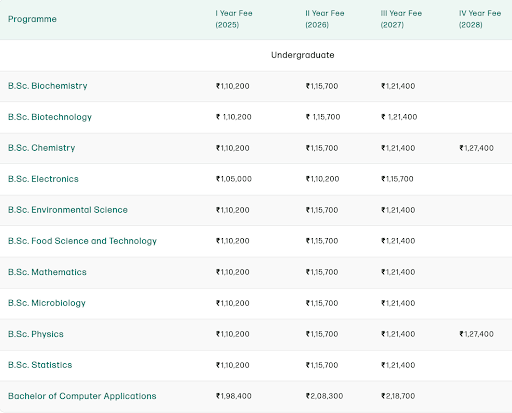
Task: Select Microbiology I Year fee ₹1,10,200
Action: click(233, 303)
